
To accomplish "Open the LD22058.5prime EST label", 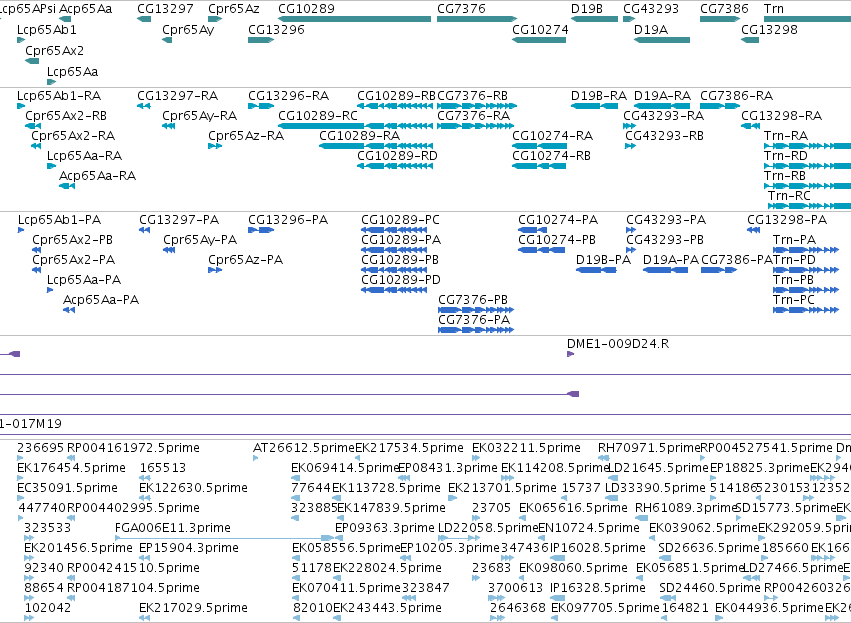I will click(x=488, y=528).
